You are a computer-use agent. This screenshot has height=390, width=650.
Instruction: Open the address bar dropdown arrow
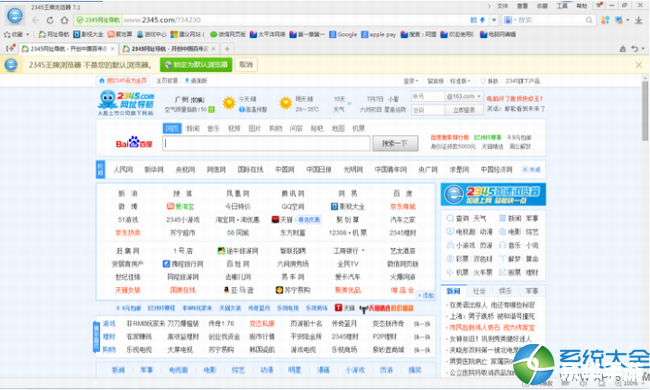point(494,20)
